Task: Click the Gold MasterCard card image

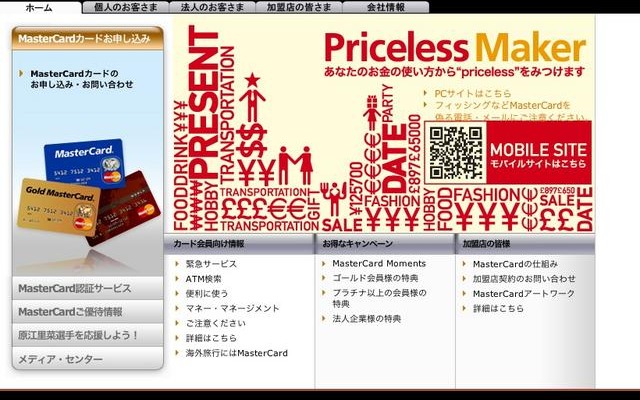Action: (x=59, y=207)
